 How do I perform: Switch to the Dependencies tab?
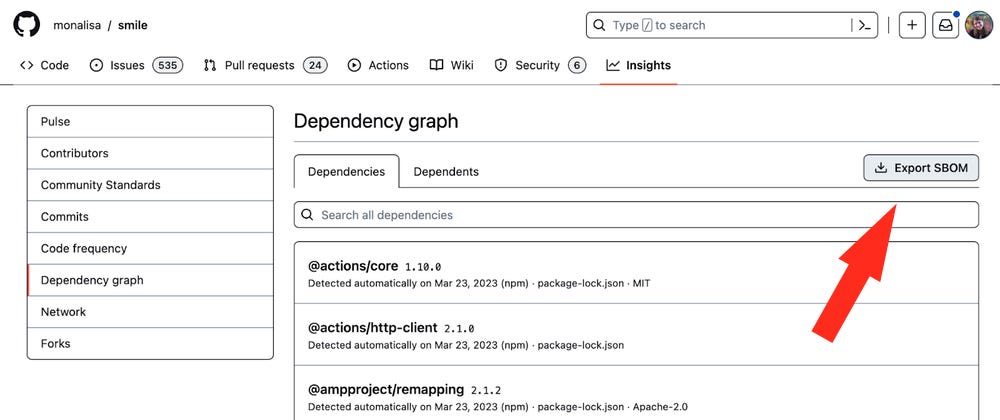[x=346, y=171]
